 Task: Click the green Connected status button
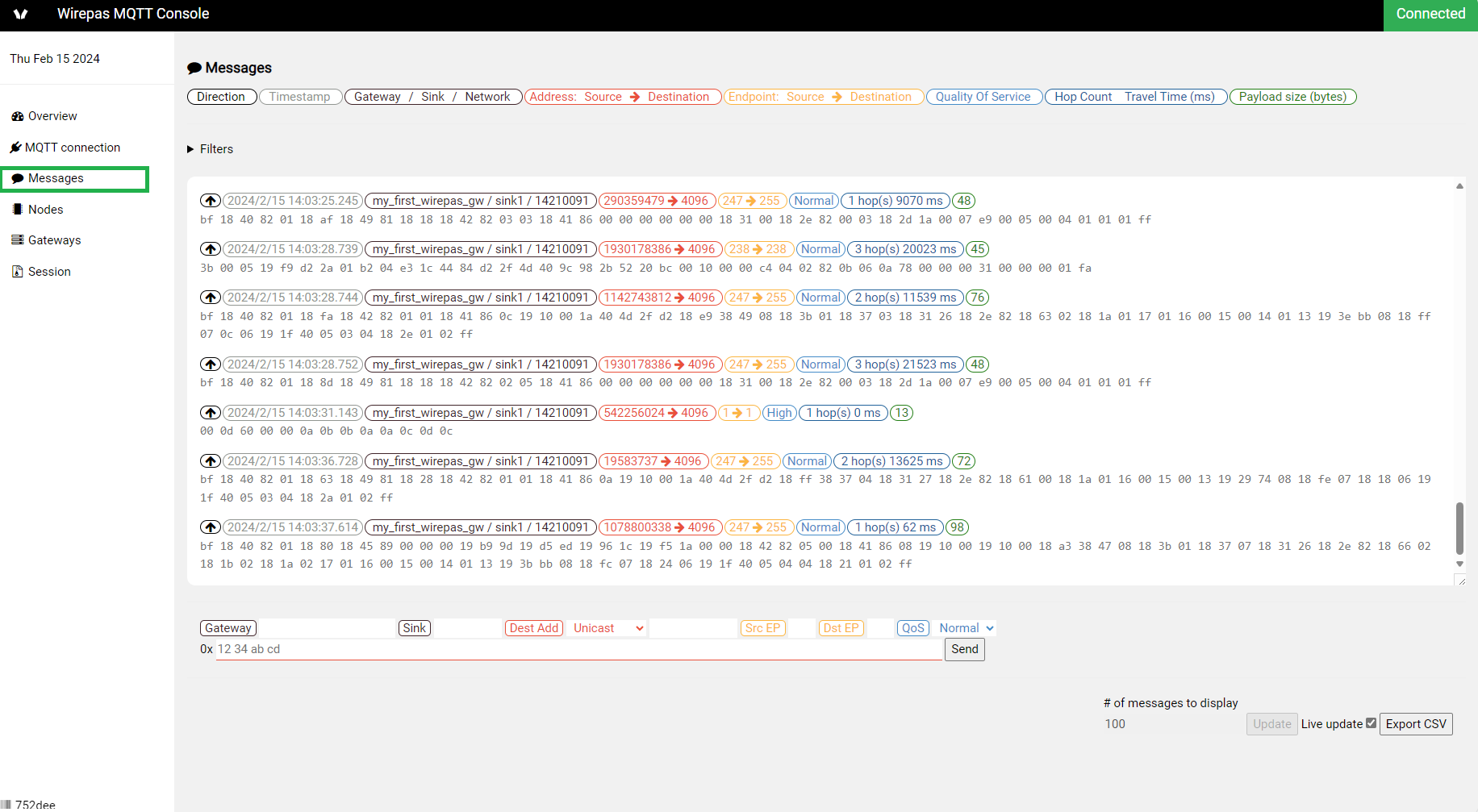[1430, 15]
